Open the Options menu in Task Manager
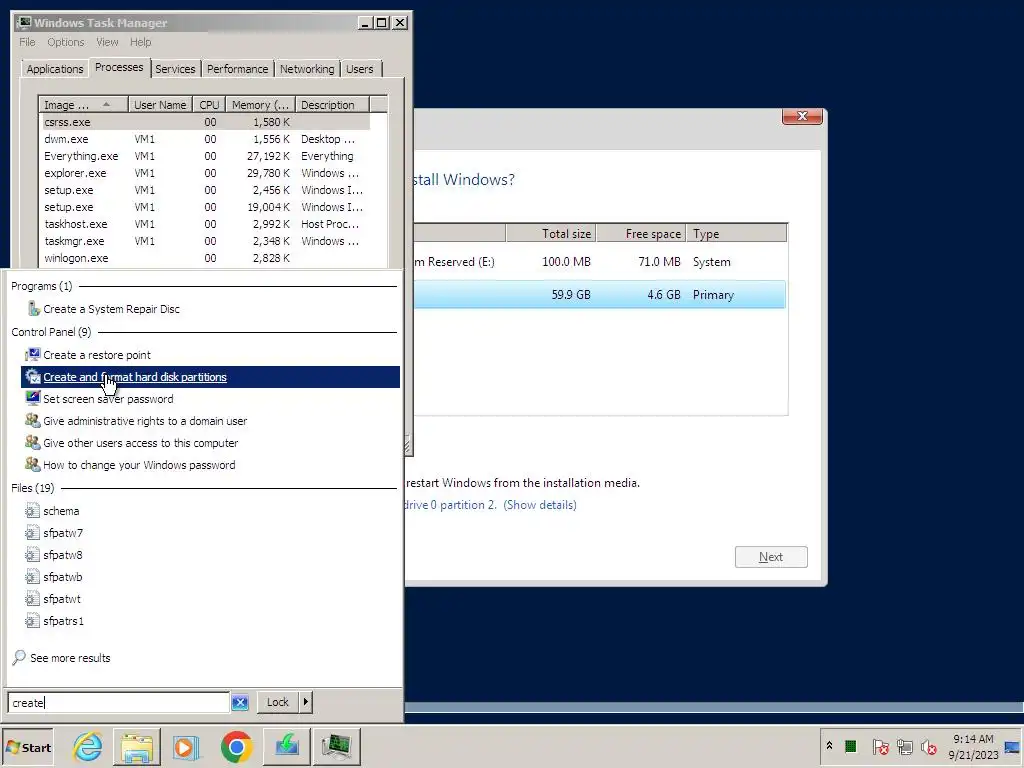Viewport: 1024px width, 768px height. click(65, 42)
